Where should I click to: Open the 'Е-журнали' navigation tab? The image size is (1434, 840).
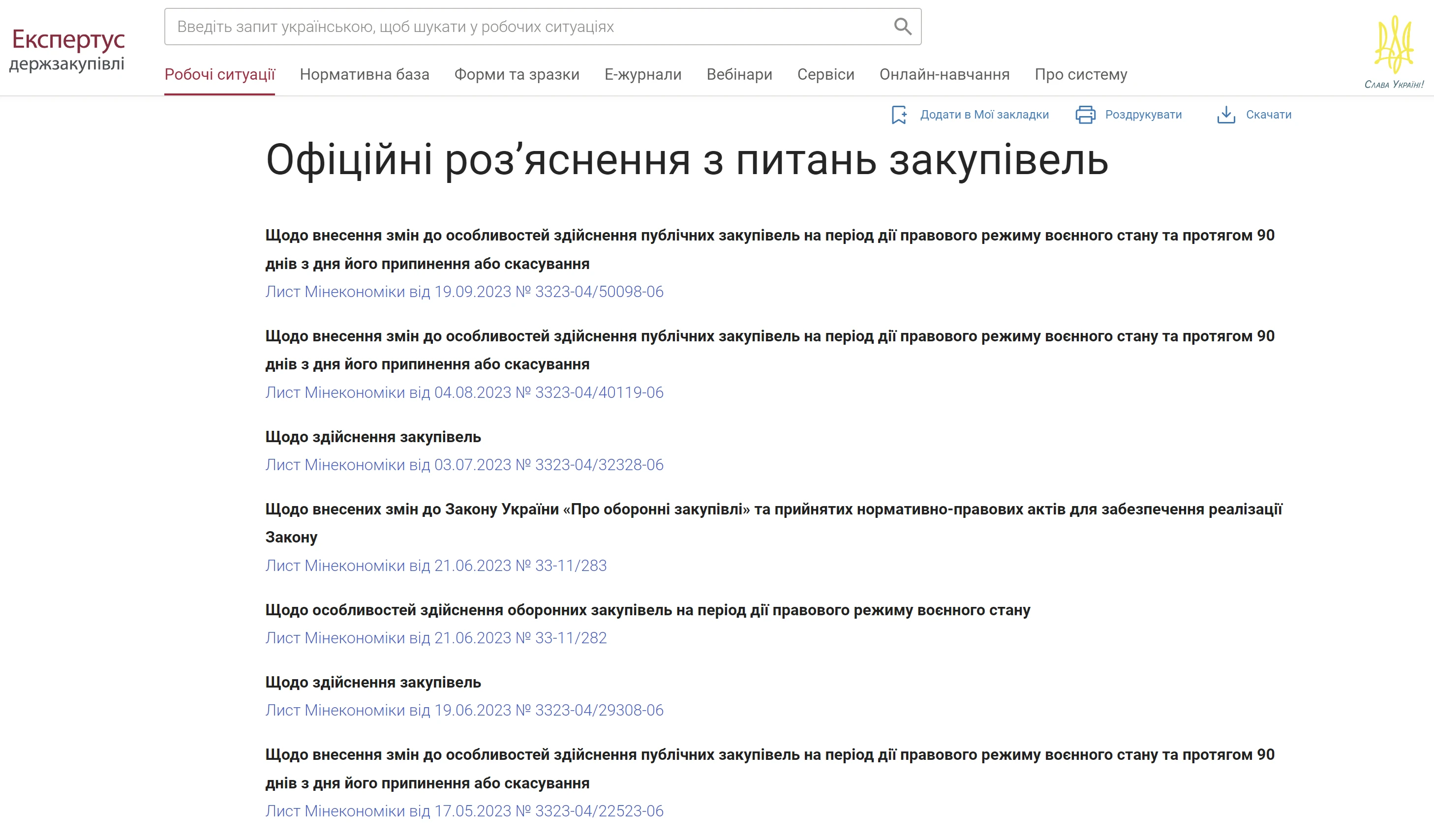643,74
